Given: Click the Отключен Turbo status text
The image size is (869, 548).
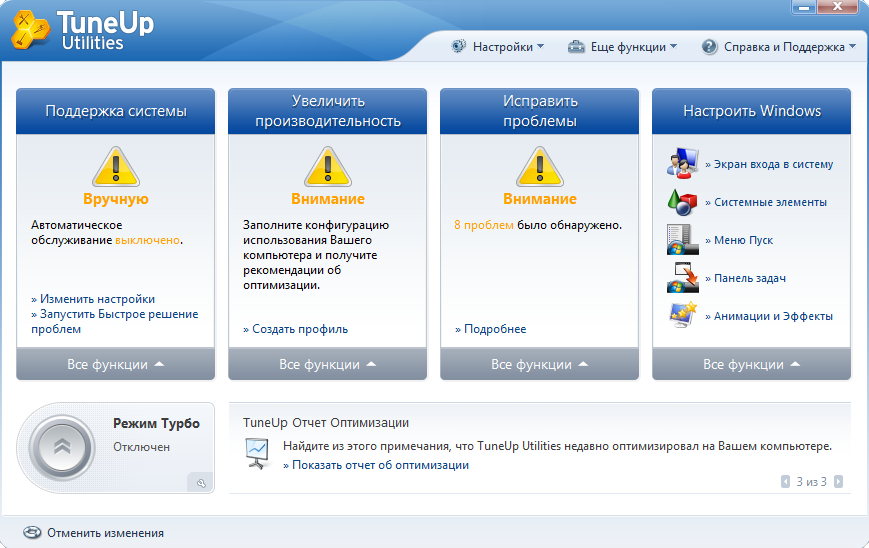Looking at the screenshot, I should point(141,447).
